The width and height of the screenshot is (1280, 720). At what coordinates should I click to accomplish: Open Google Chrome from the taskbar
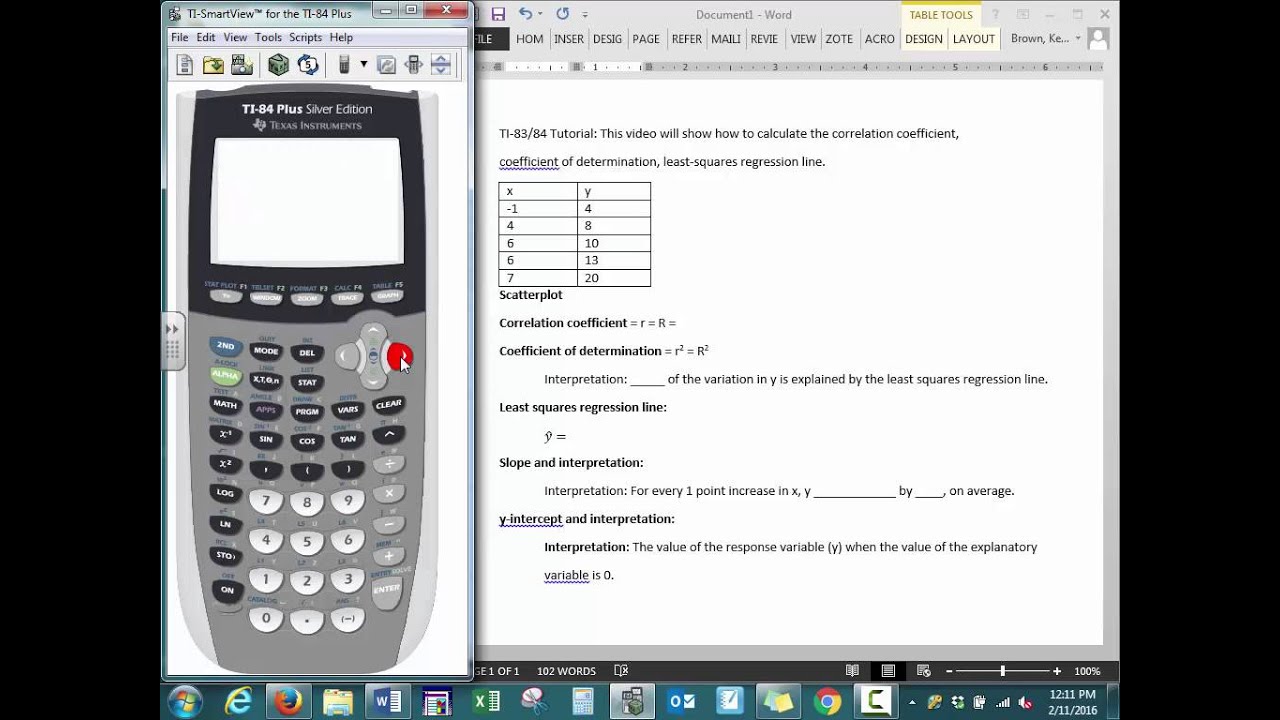tap(827, 701)
